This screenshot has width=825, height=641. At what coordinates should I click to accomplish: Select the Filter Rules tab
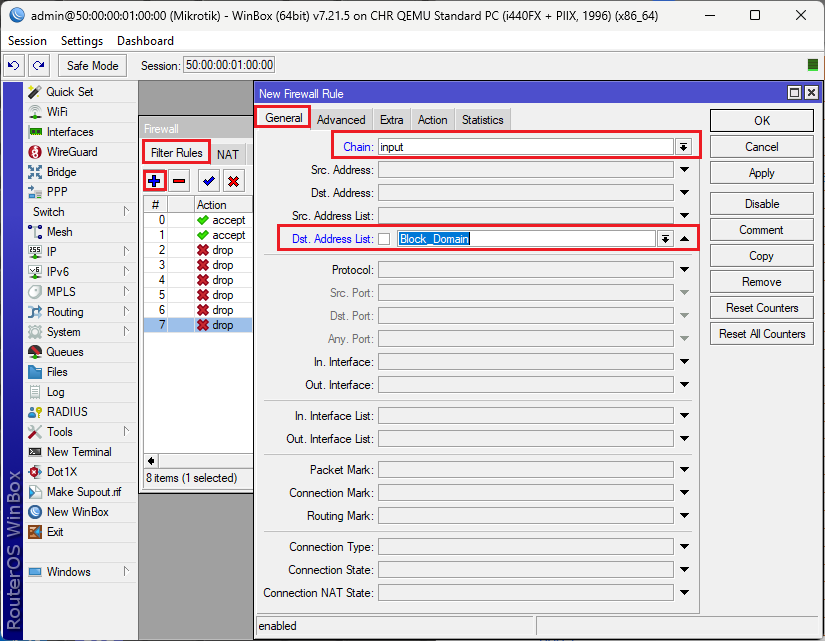click(177, 153)
